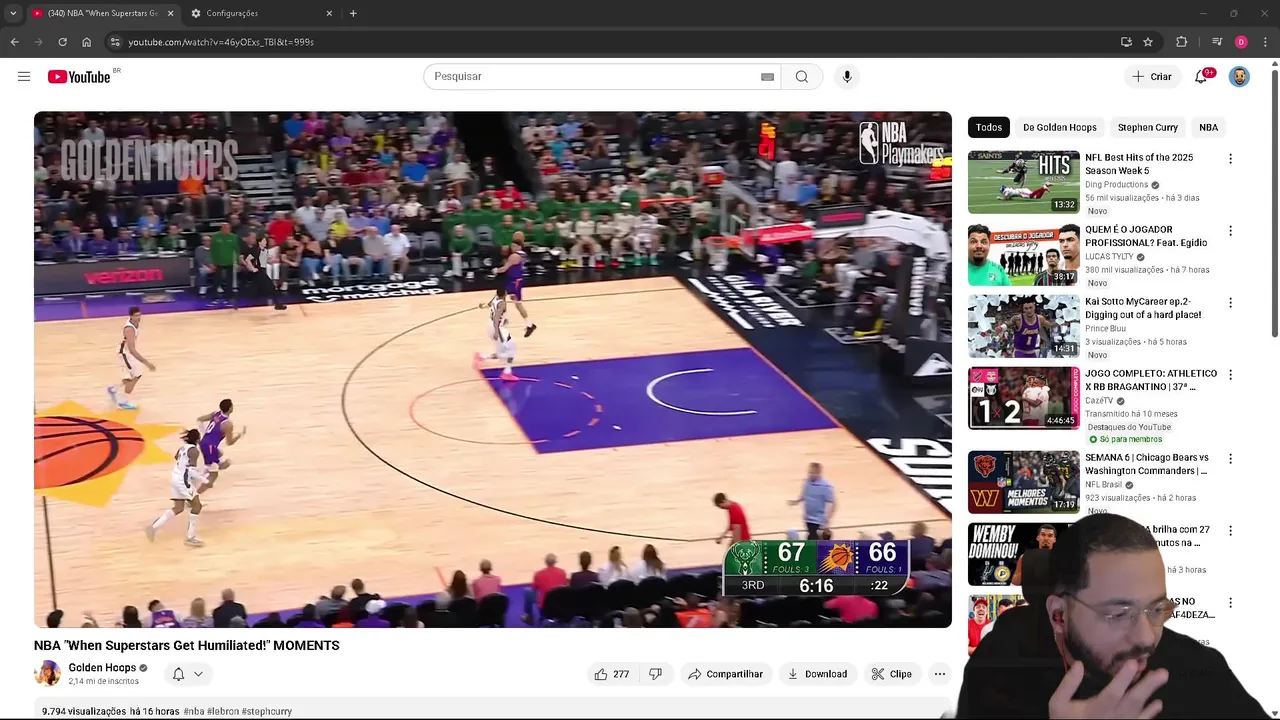The width and height of the screenshot is (1280, 720).
Task: Open subscription notification bell dropdown
Action: [188, 674]
